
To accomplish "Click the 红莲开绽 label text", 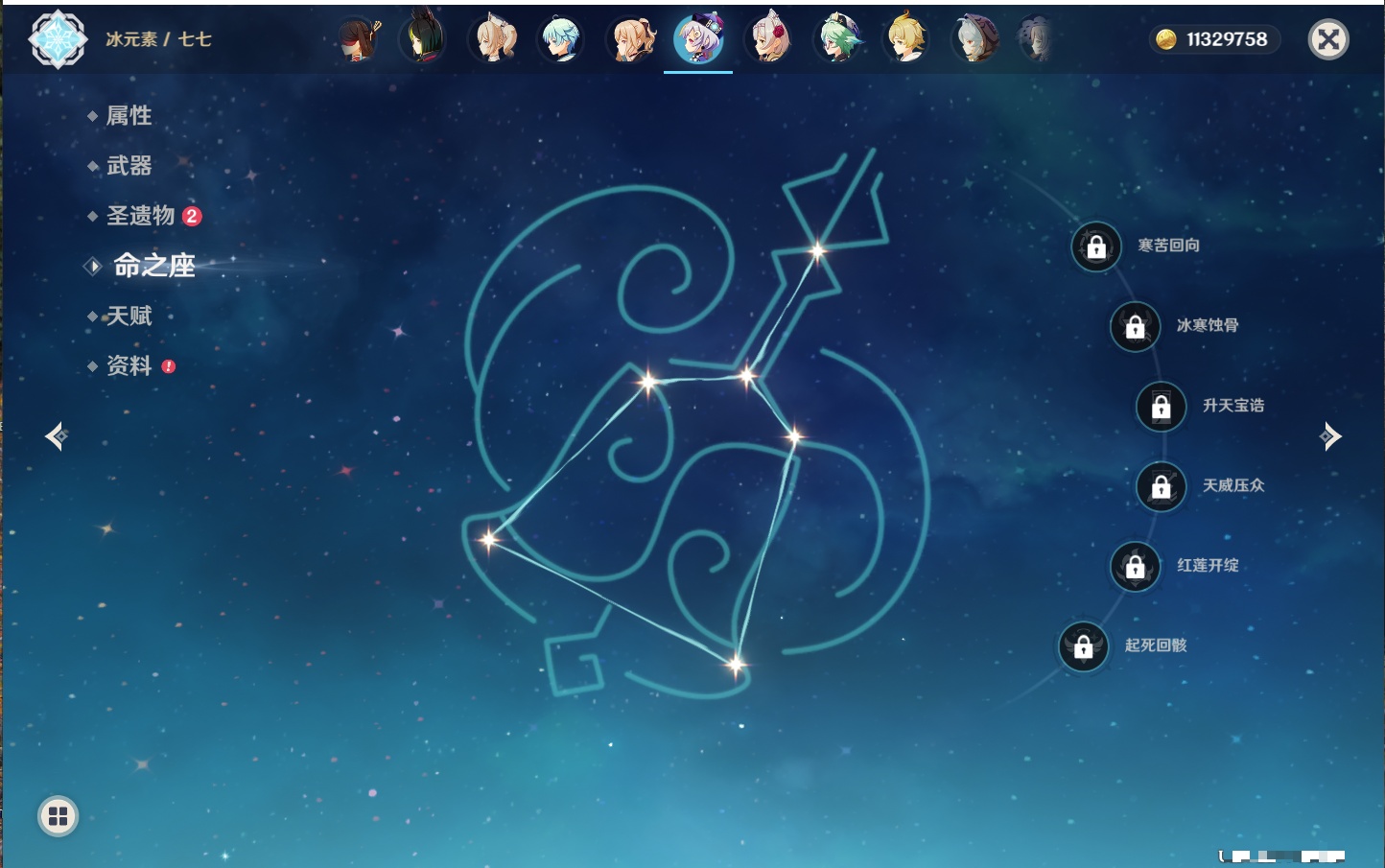I will (1208, 565).
